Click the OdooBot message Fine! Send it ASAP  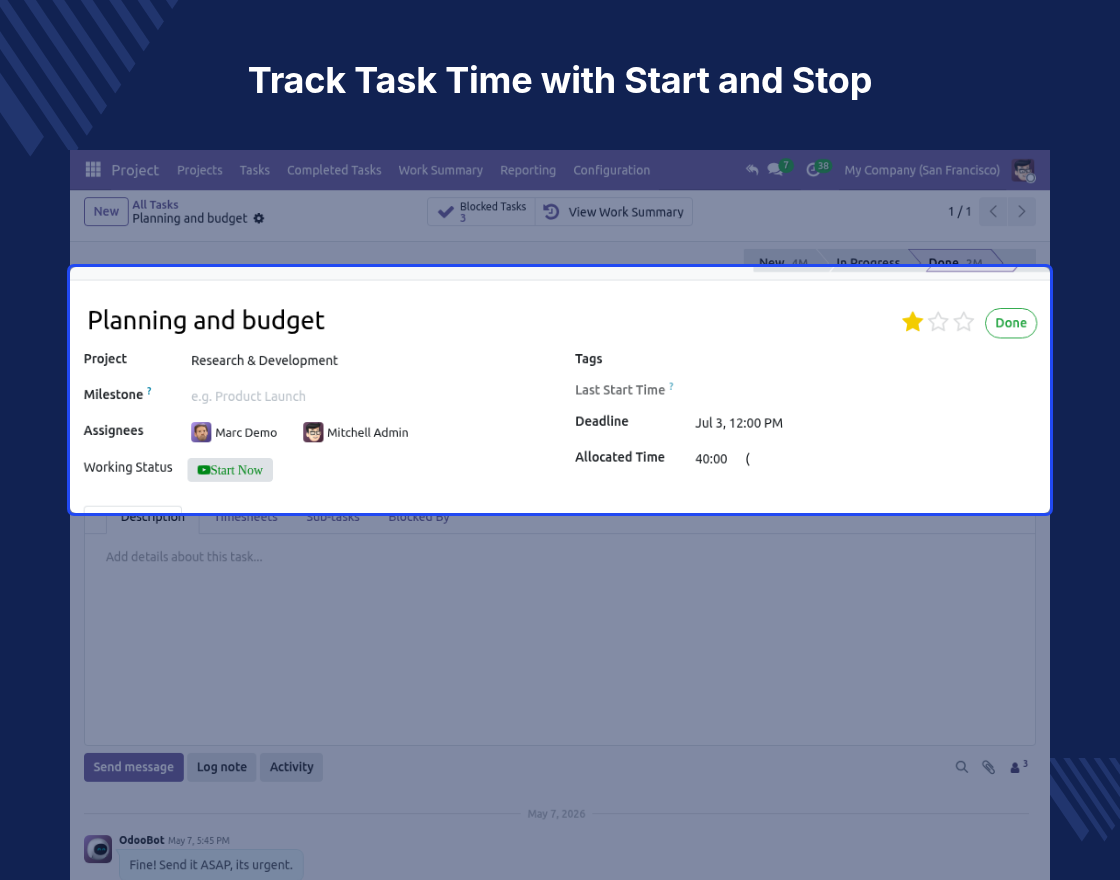[211, 864]
